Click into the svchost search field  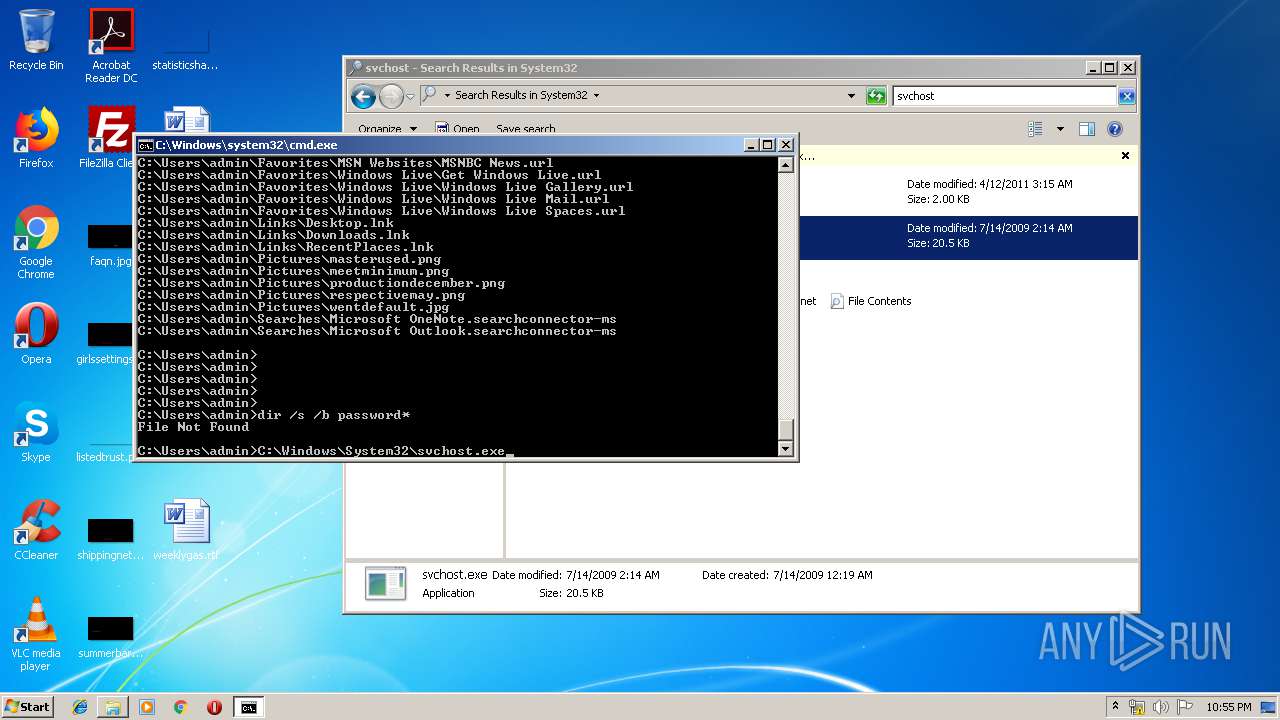(x=1004, y=96)
